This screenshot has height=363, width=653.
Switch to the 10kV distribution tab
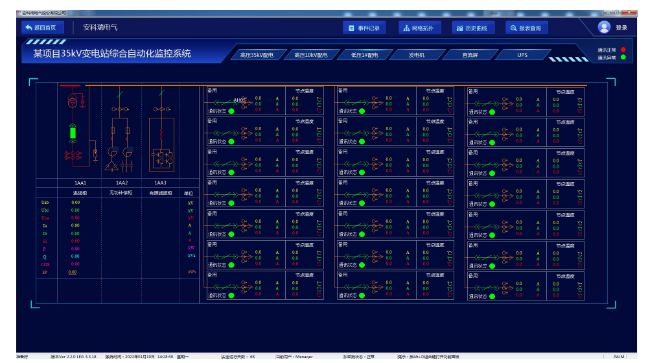click(311, 55)
